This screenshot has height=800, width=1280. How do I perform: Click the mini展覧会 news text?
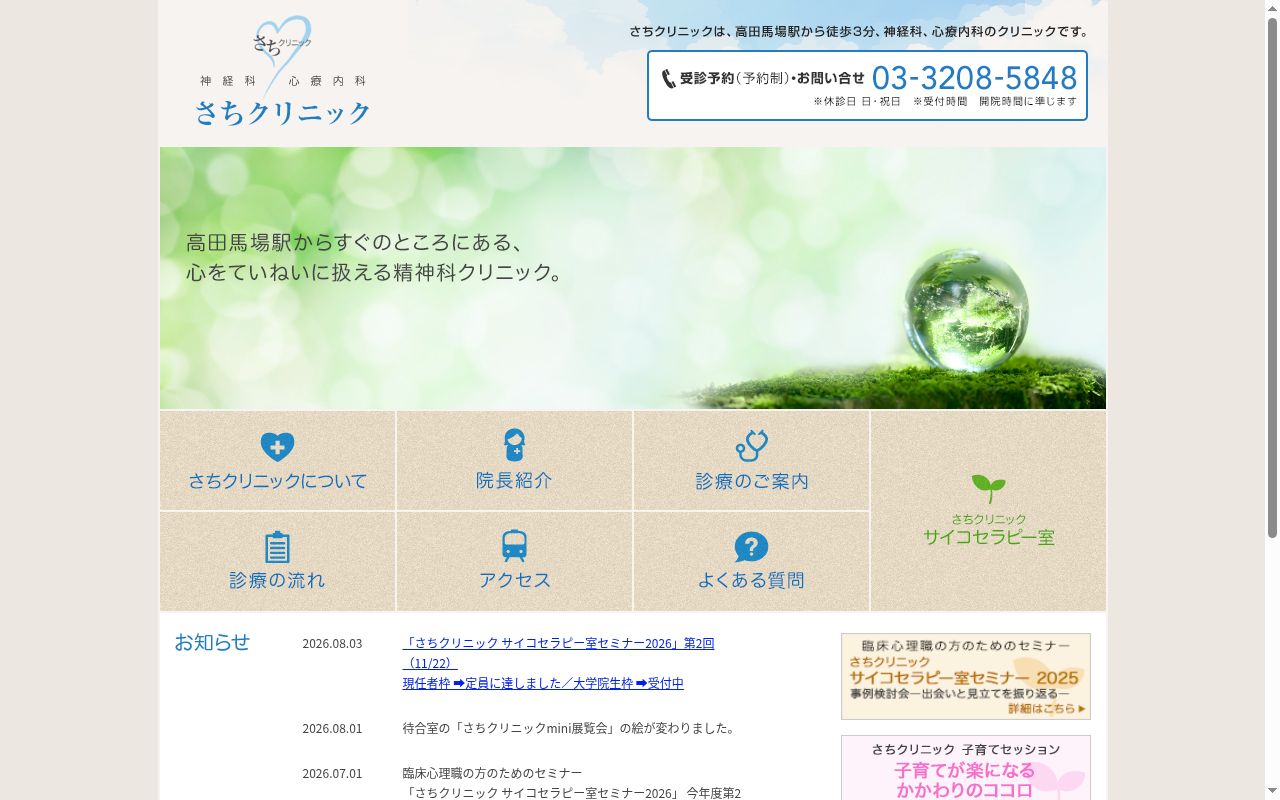click(x=571, y=728)
